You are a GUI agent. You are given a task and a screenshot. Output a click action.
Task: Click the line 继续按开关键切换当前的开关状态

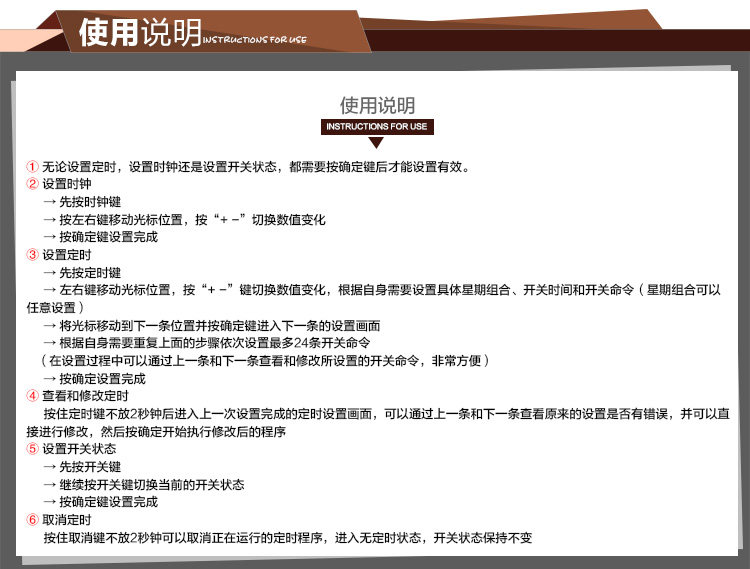point(152,484)
